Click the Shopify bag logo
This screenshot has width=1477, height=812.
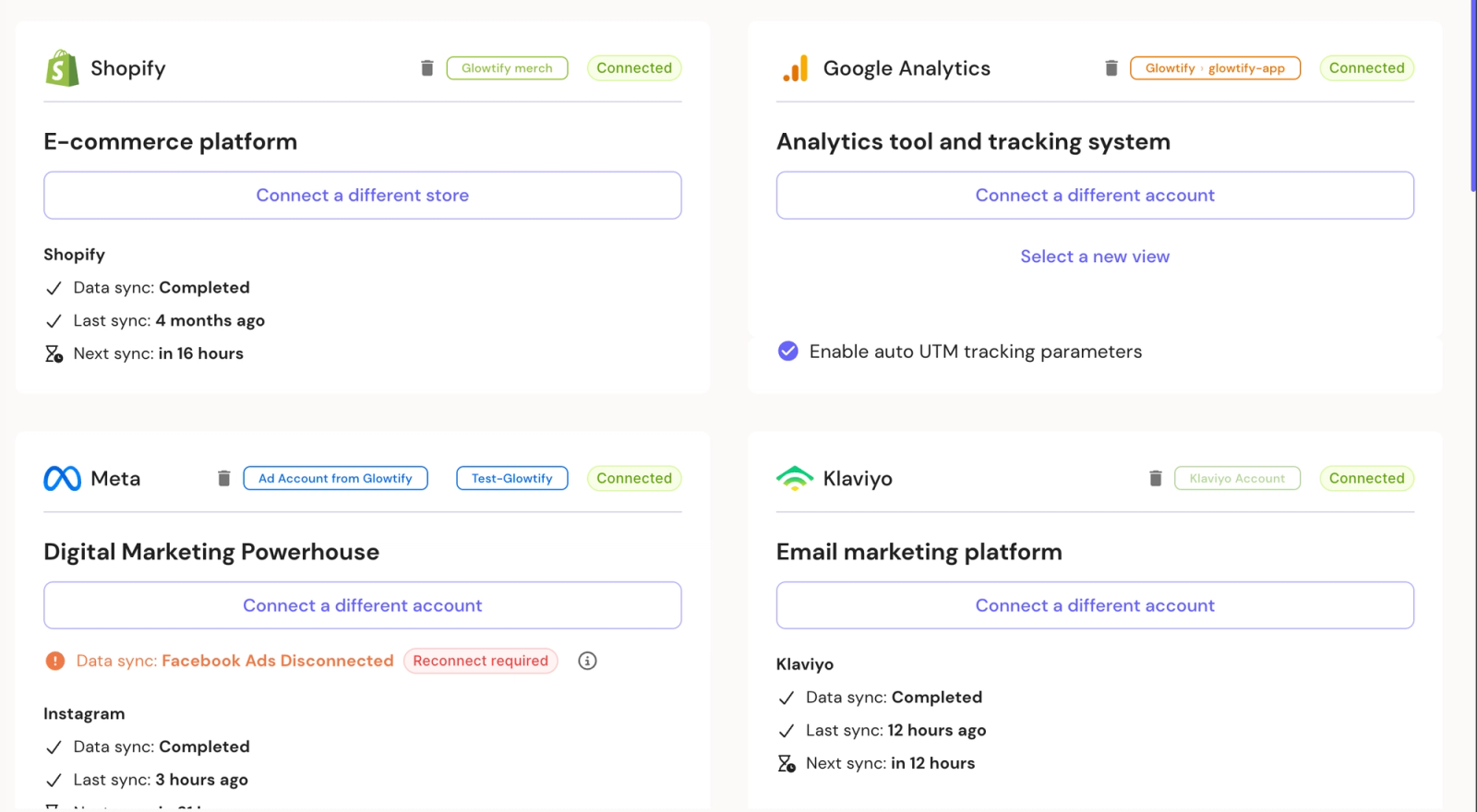pos(62,68)
